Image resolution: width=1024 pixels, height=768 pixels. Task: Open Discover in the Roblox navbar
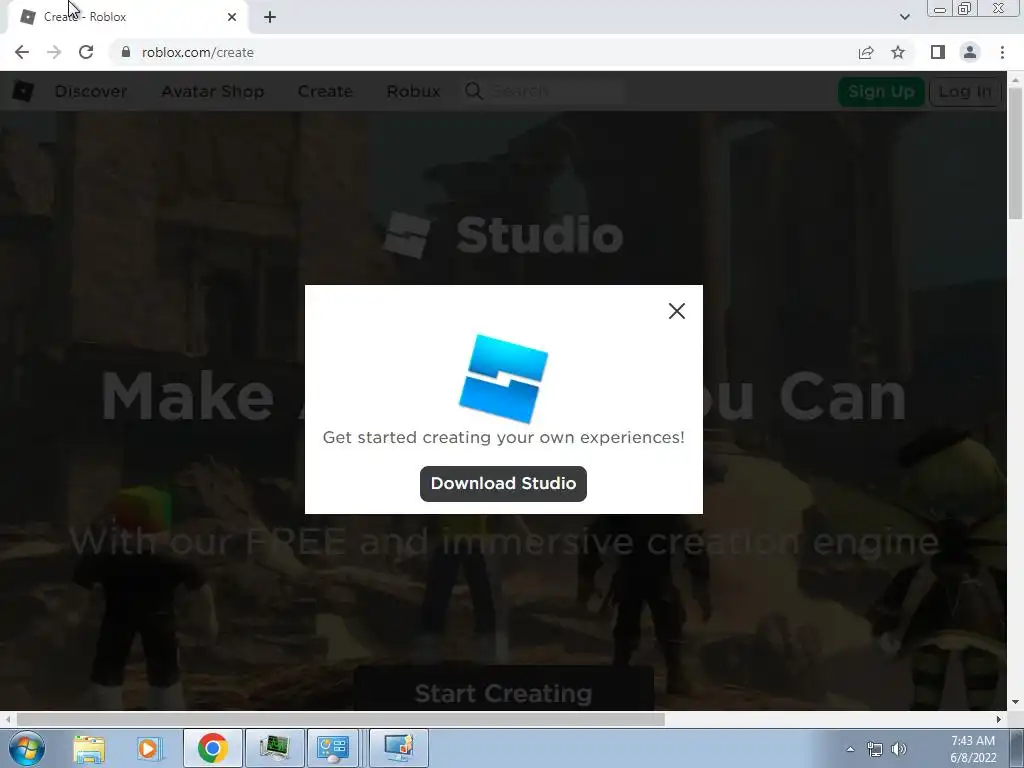pos(91,91)
